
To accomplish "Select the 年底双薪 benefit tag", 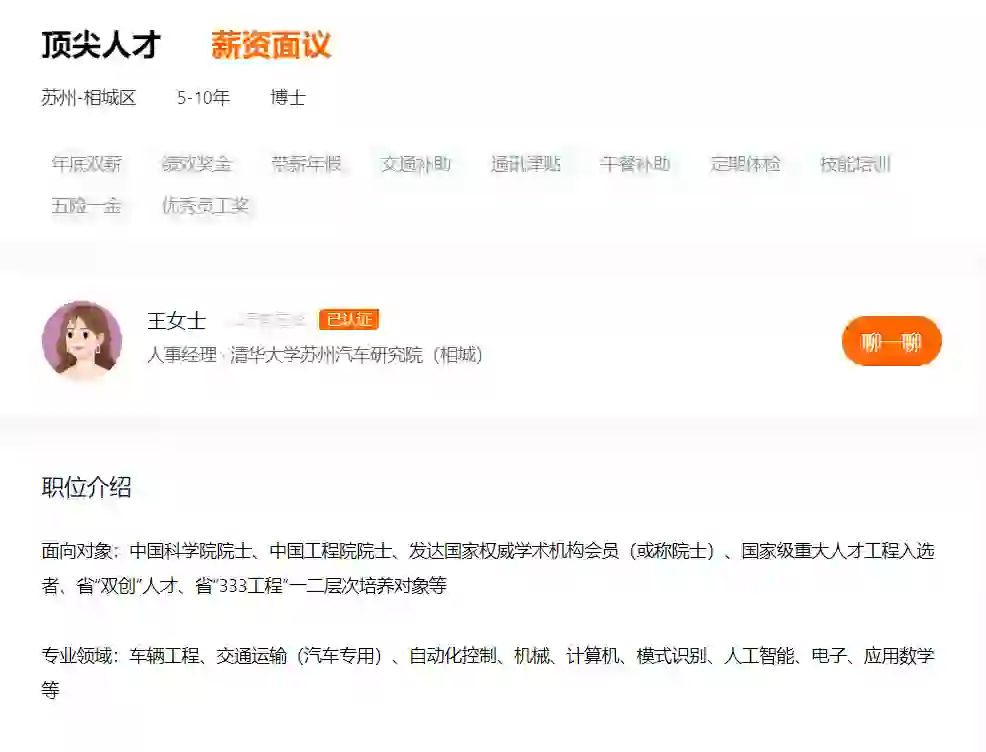I will 88,164.
